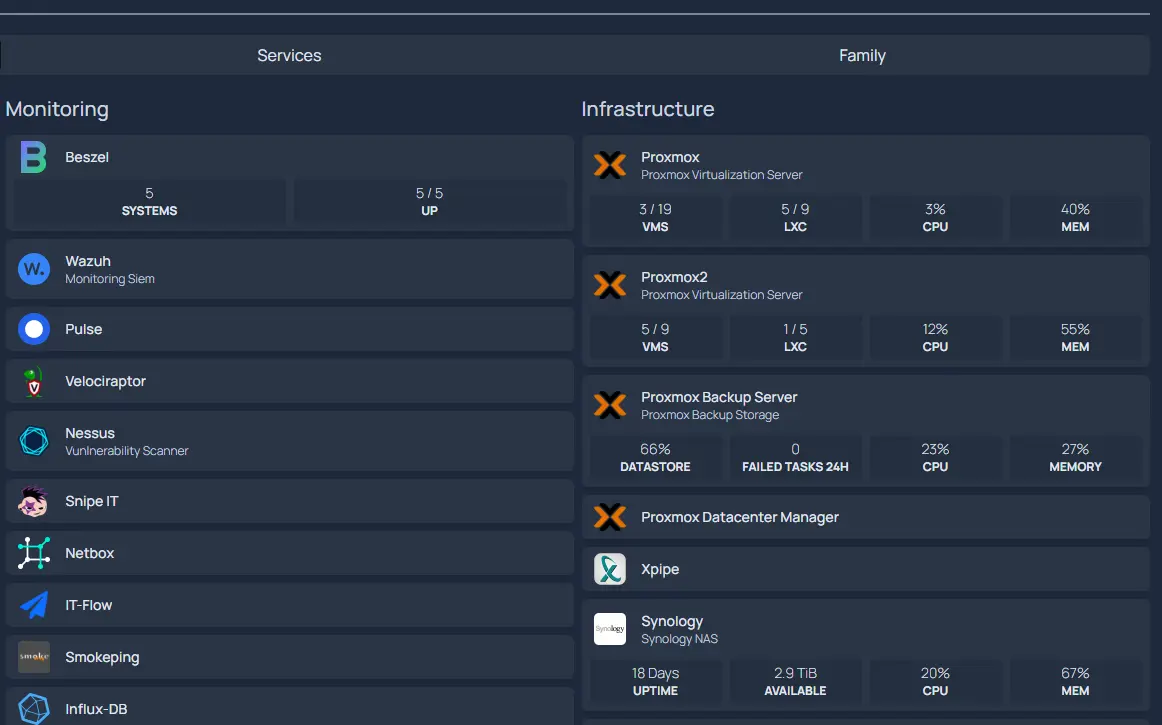The width and height of the screenshot is (1162, 725).
Task: Open the Nessus hexagon icon
Action: pos(33,441)
